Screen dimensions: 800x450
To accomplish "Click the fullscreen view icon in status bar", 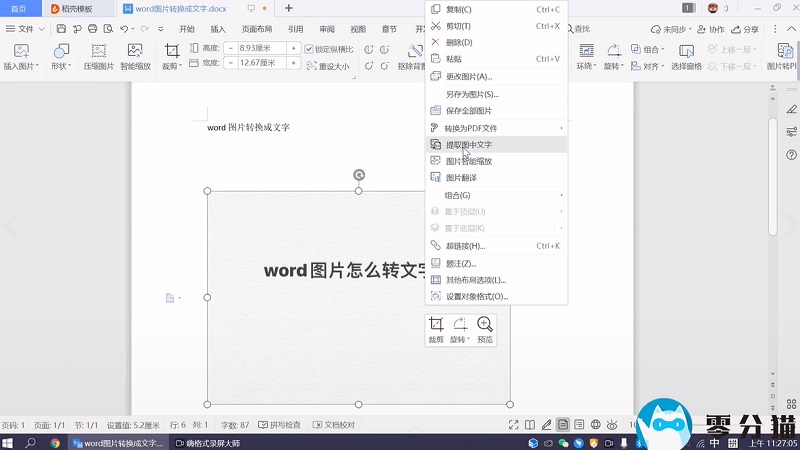I will 513,424.
